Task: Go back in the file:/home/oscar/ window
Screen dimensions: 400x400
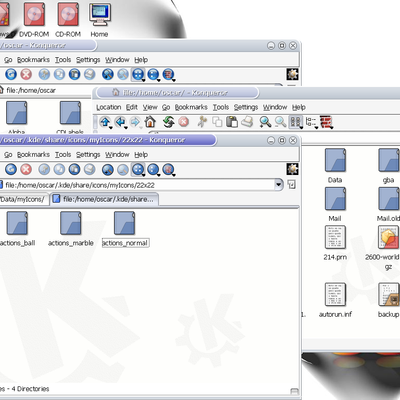Action: 120,122
